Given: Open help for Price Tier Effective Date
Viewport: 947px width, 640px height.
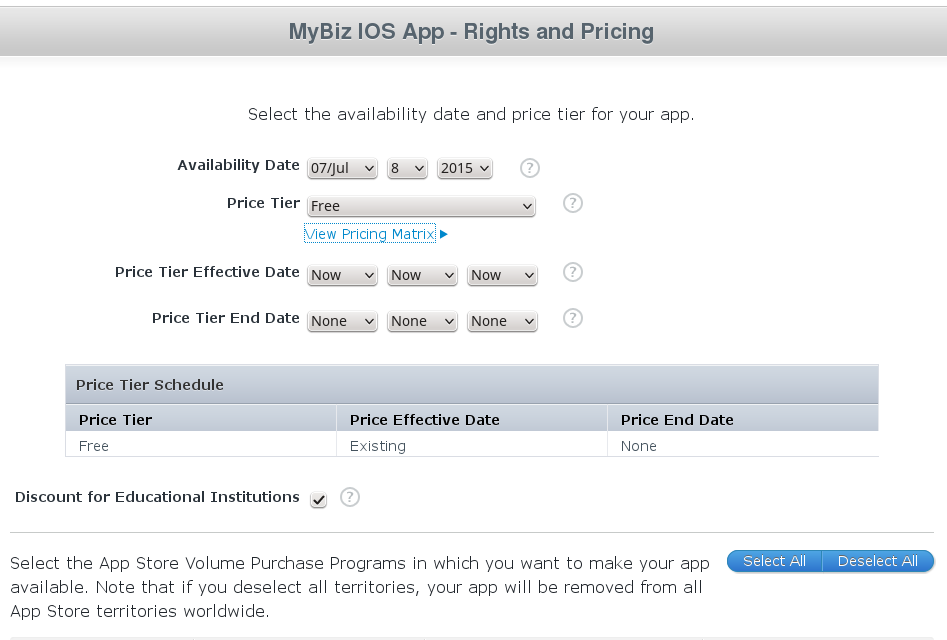Looking at the screenshot, I should tap(572, 272).
